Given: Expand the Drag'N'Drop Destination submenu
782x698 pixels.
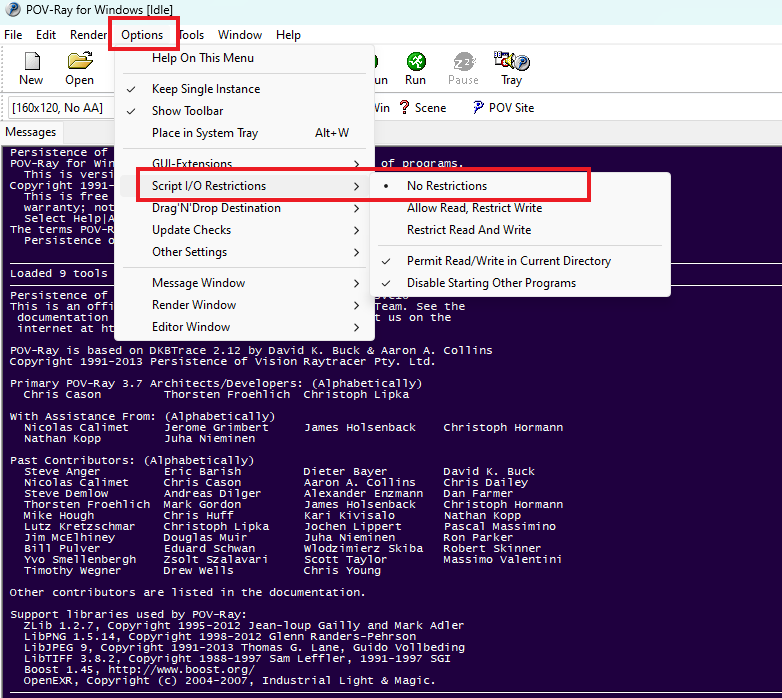Looking at the screenshot, I should [244, 208].
